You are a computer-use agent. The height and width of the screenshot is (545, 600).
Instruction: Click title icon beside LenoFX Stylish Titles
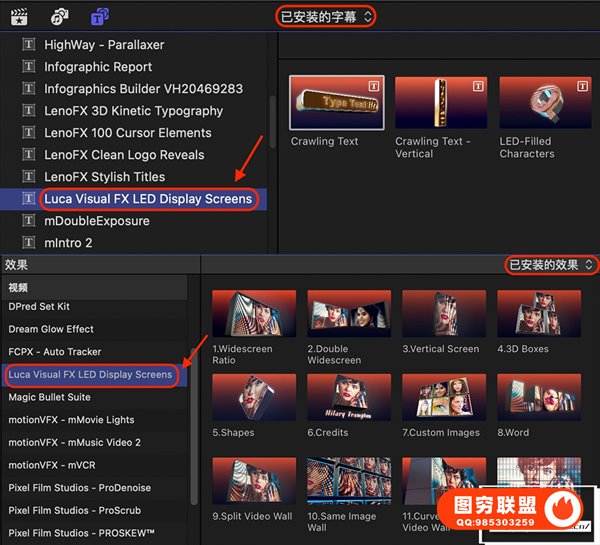(x=28, y=177)
